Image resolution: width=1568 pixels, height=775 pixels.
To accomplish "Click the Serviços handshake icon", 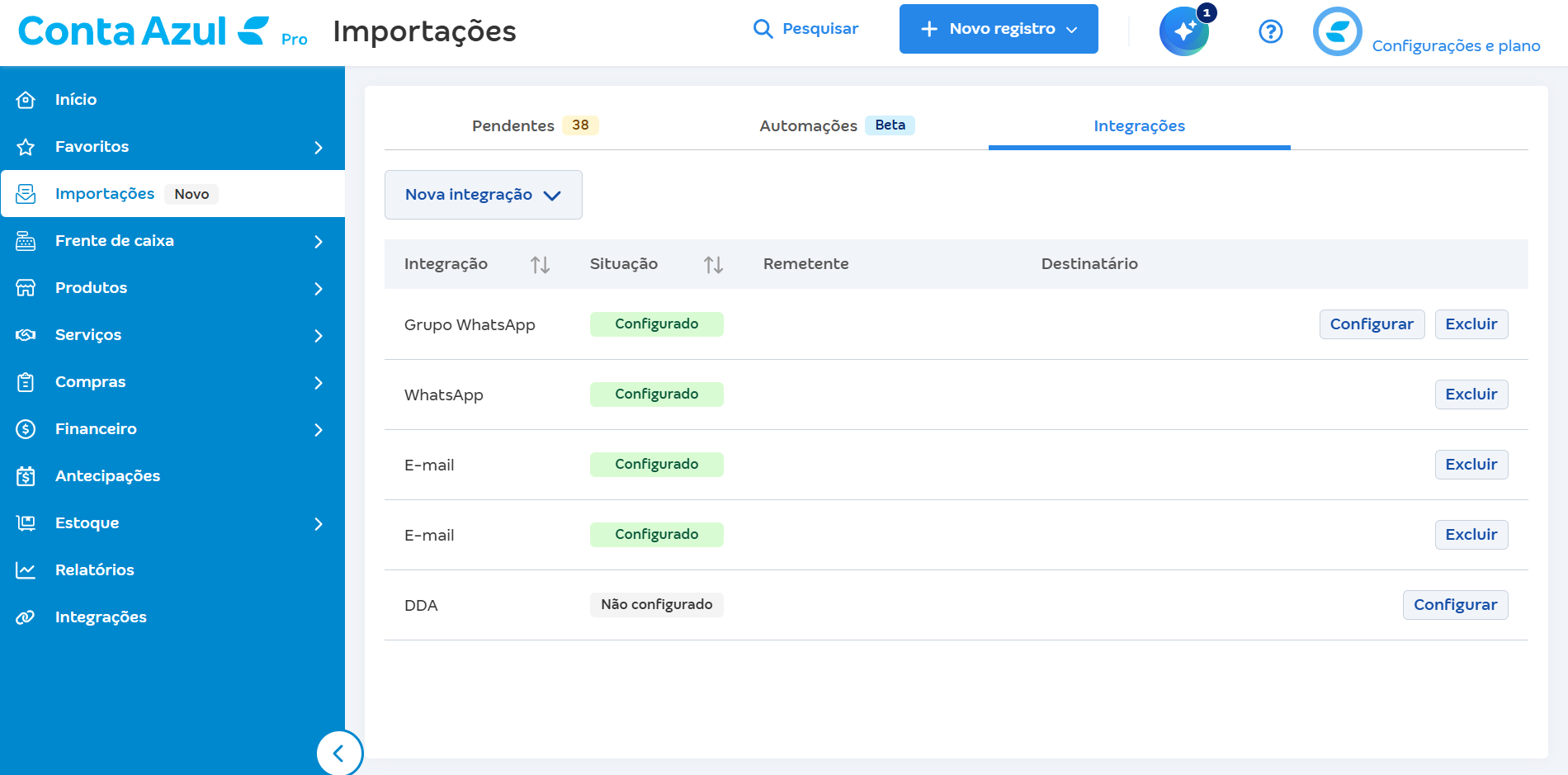I will click(x=26, y=335).
